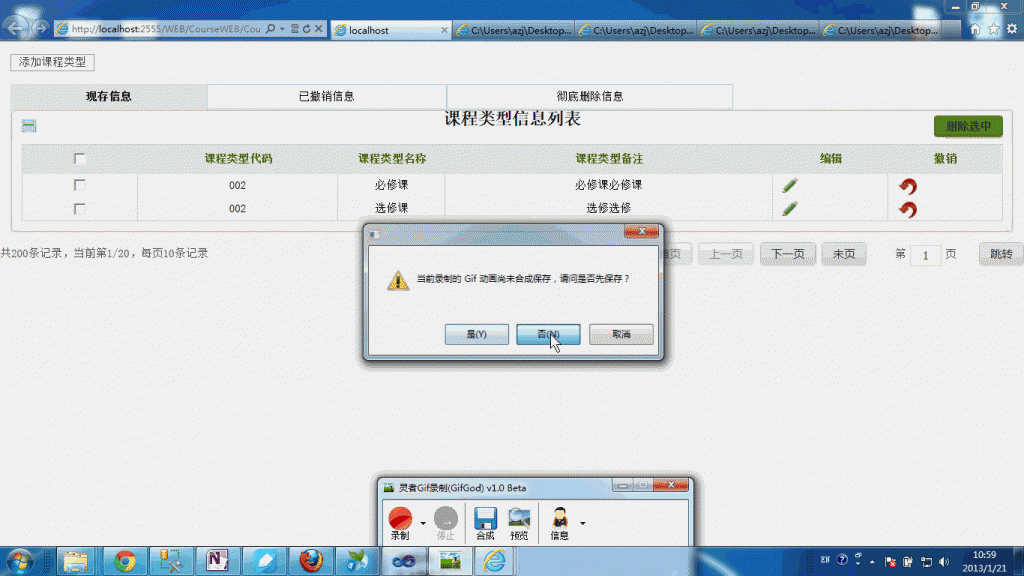The width and height of the screenshot is (1024, 576).
Task: Click the 添加课程类型 button
Action: tap(50, 62)
